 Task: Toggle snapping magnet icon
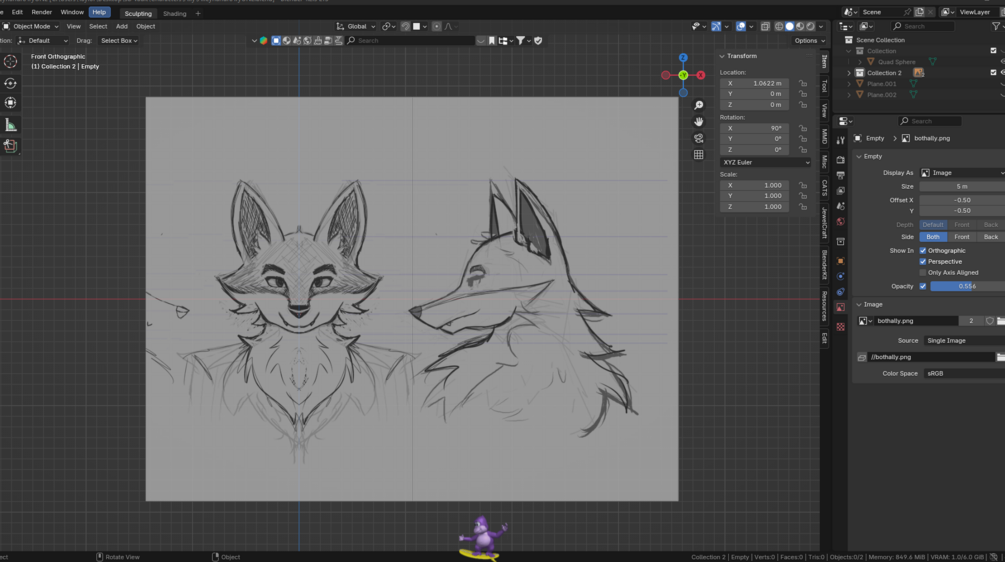point(406,26)
